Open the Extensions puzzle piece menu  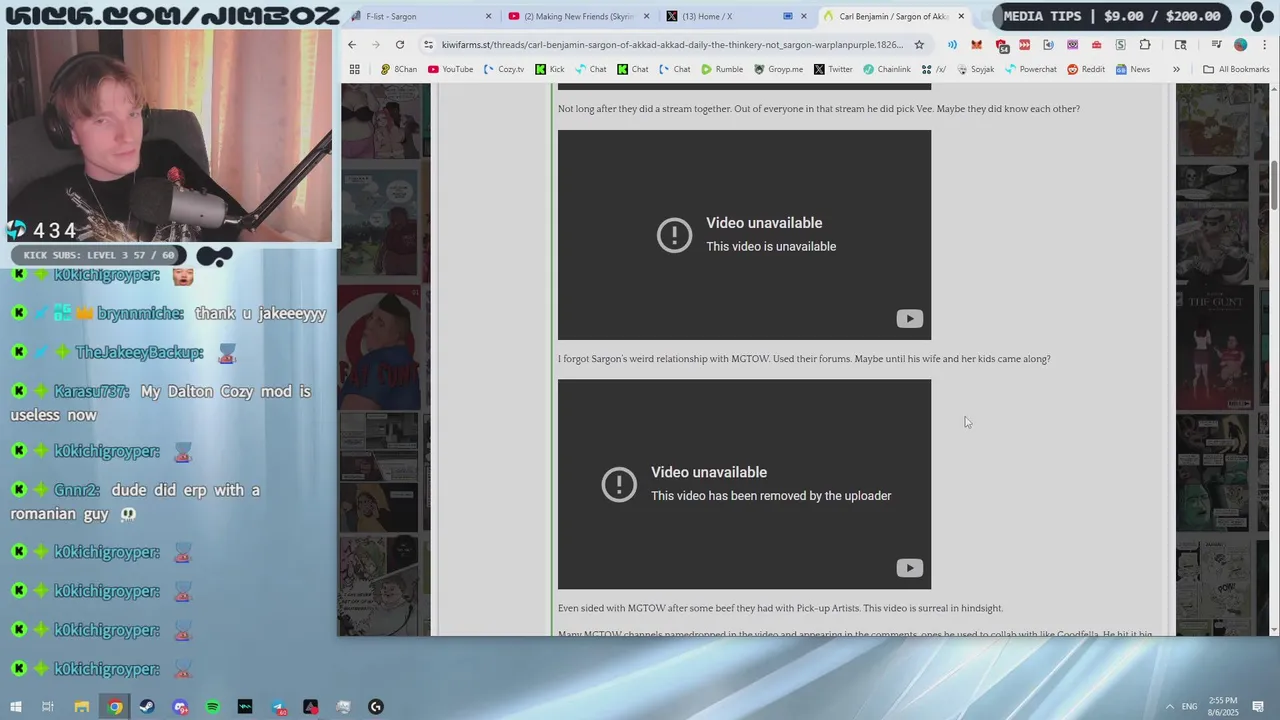(1145, 44)
